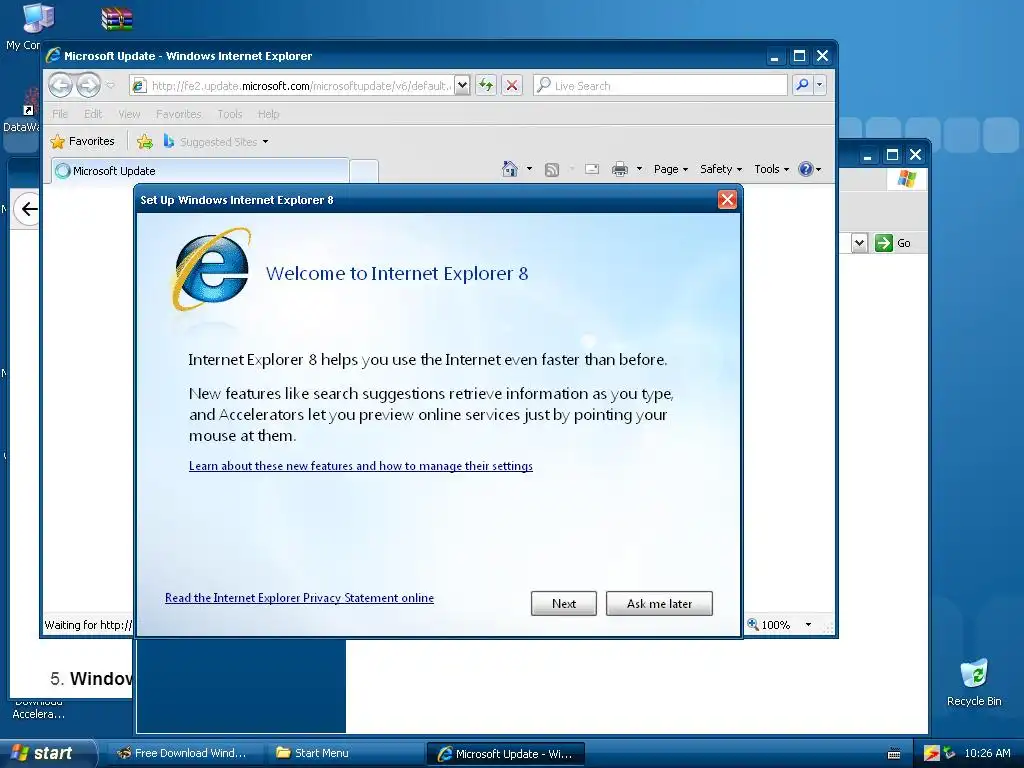Click the Print icon

click(620, 169)
